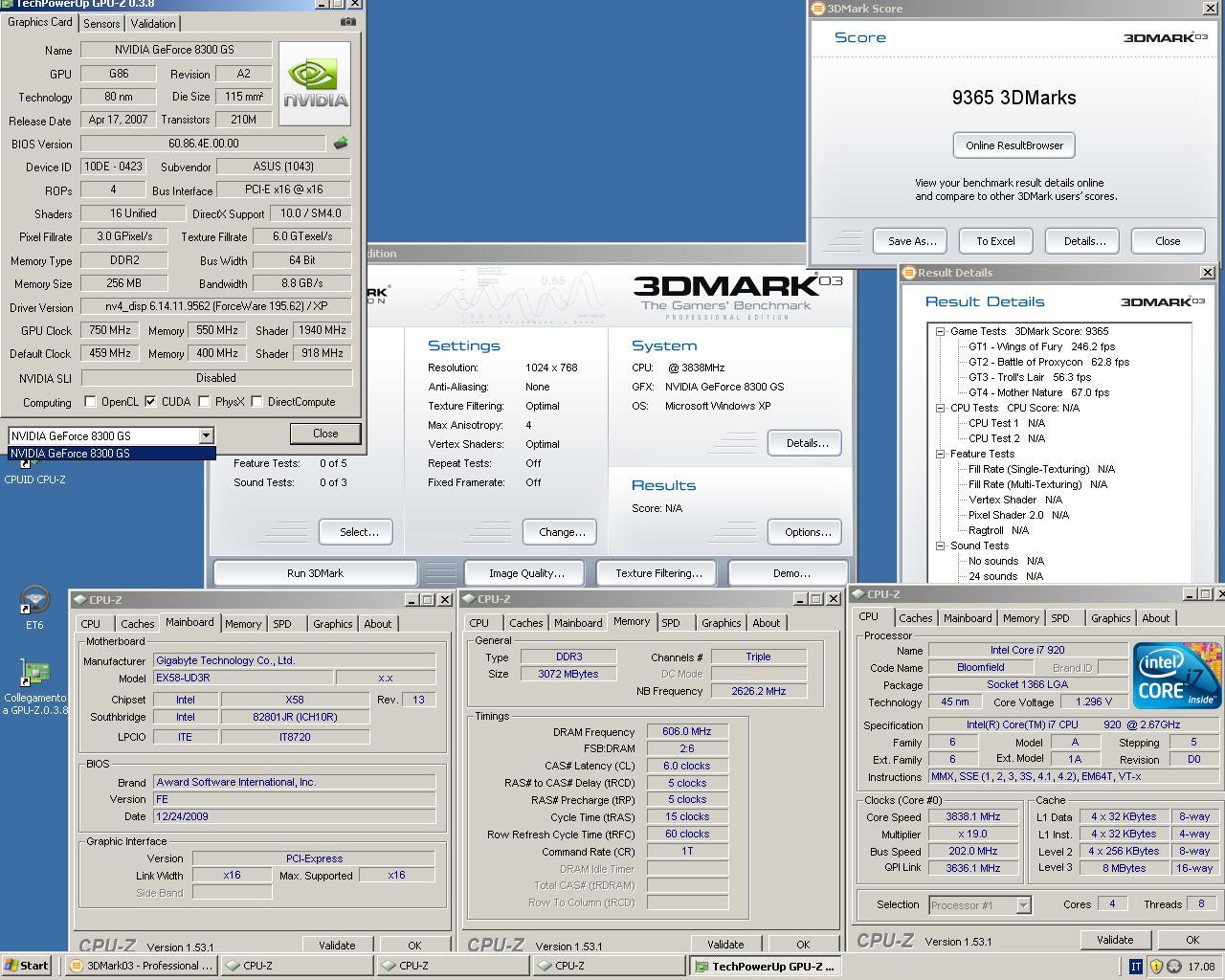Click the NVIDIA logo in GPU-Z
Image resolution: width=1225 pixels, height=980 pixels.
314,84
